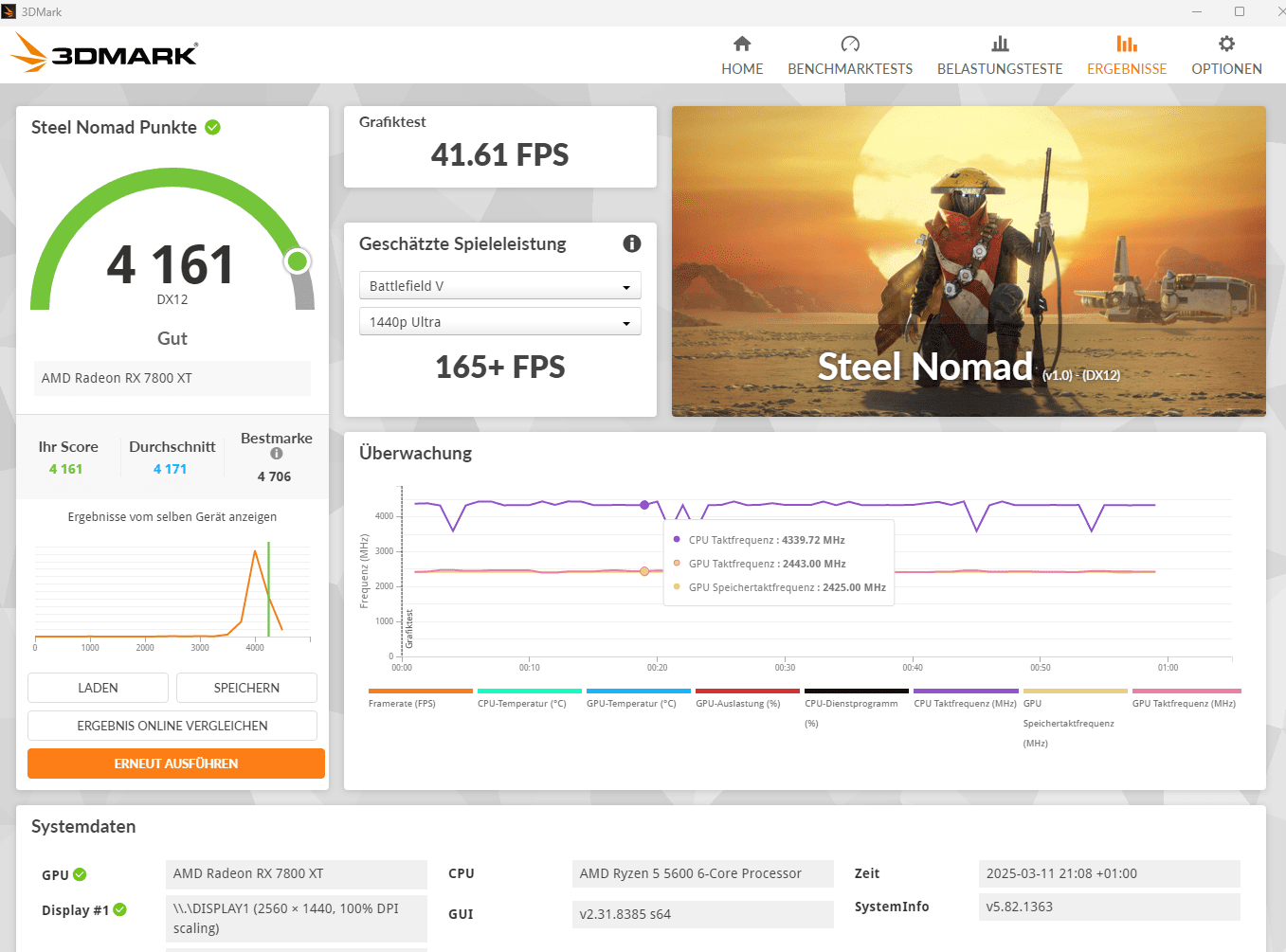The width and height of the screenshot is (1286, 952).
Task: Switch to BENCHMARKTESTS tab
Action: [x=850, y=56]
